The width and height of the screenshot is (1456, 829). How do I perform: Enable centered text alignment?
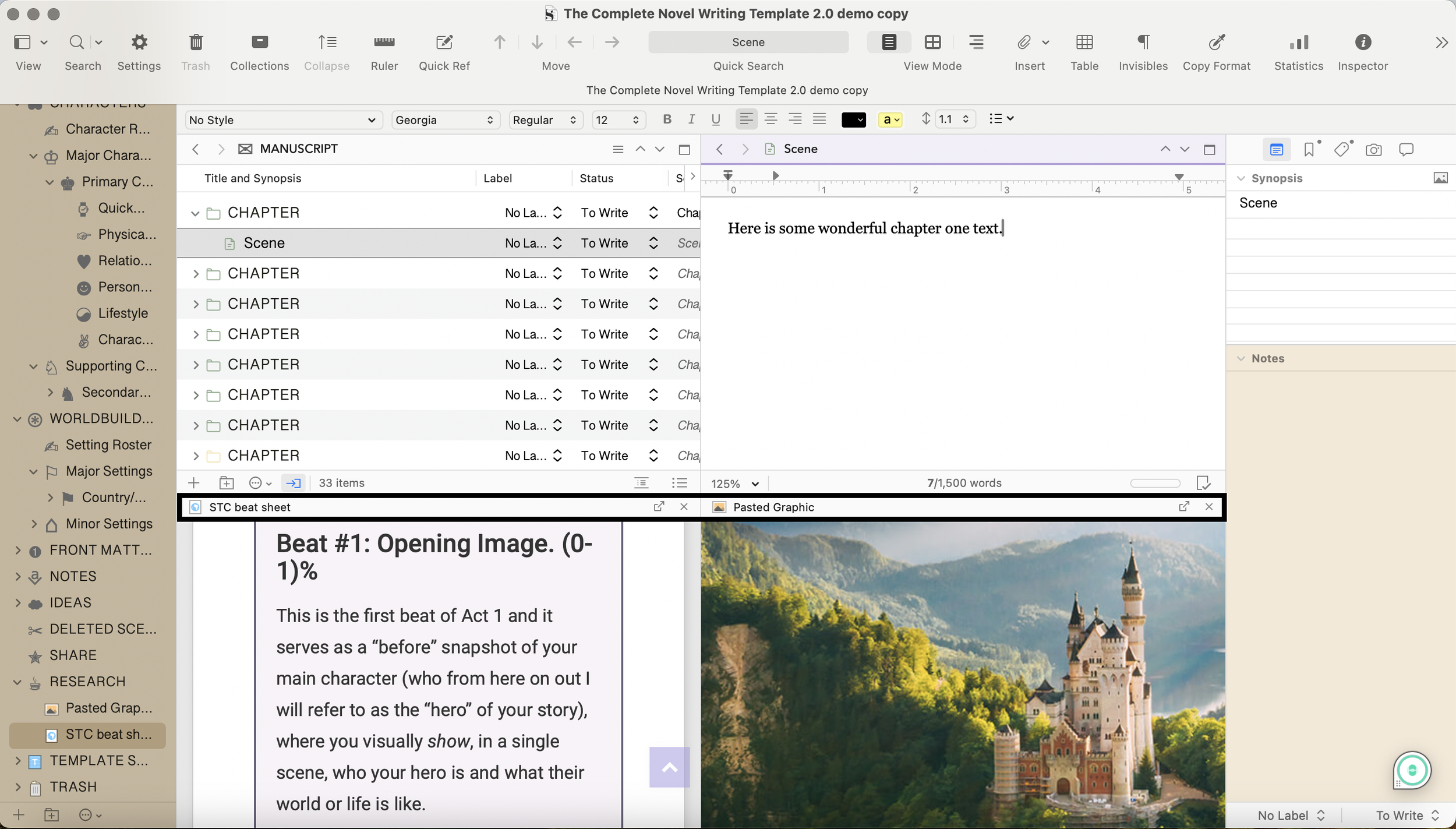[770, 119]
